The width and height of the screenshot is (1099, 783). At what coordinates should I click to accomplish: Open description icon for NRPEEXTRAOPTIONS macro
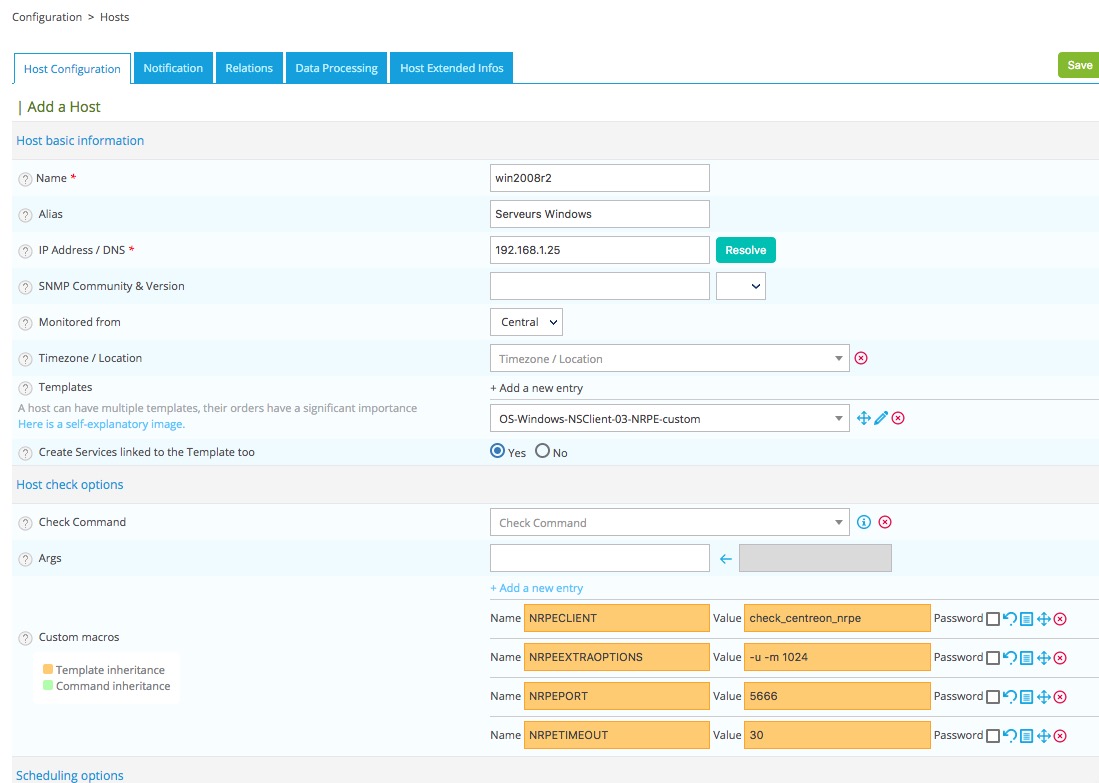(1027, 658)
